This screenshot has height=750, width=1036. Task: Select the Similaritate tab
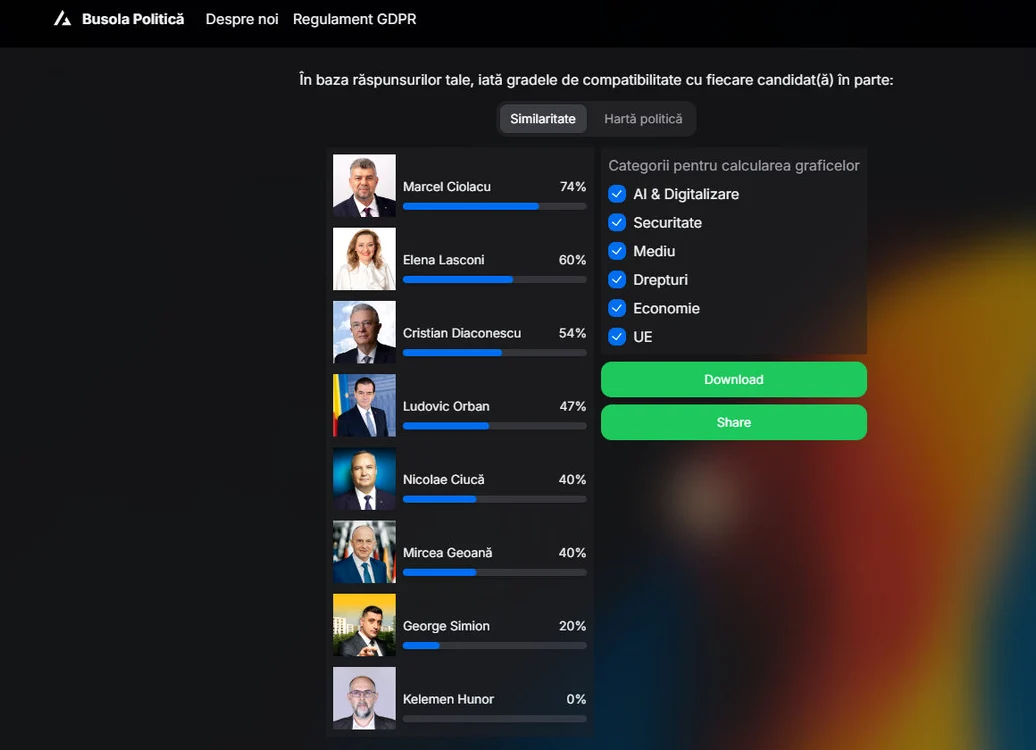542,119
